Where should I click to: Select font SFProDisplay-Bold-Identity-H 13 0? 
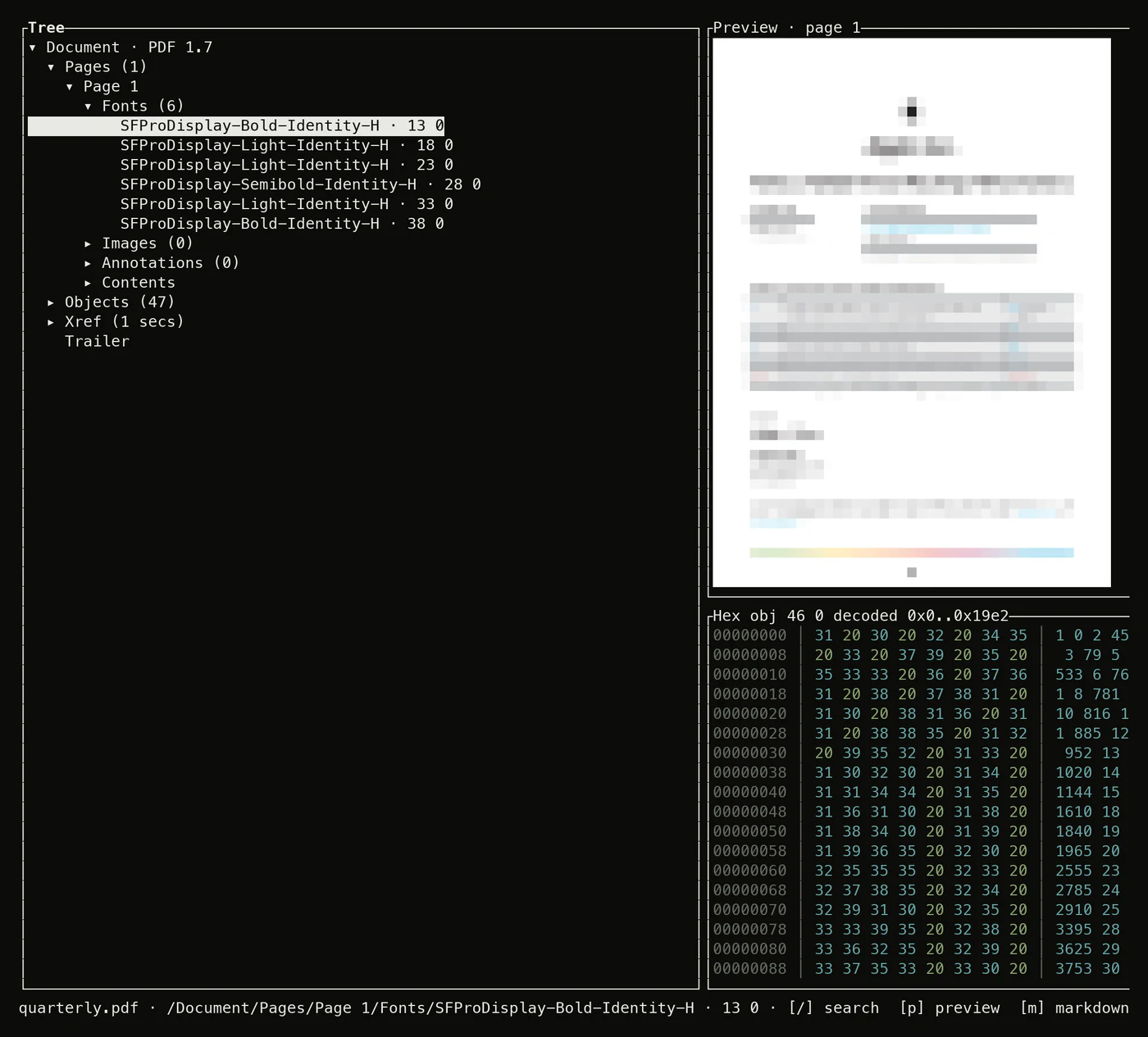pos(236,125)
